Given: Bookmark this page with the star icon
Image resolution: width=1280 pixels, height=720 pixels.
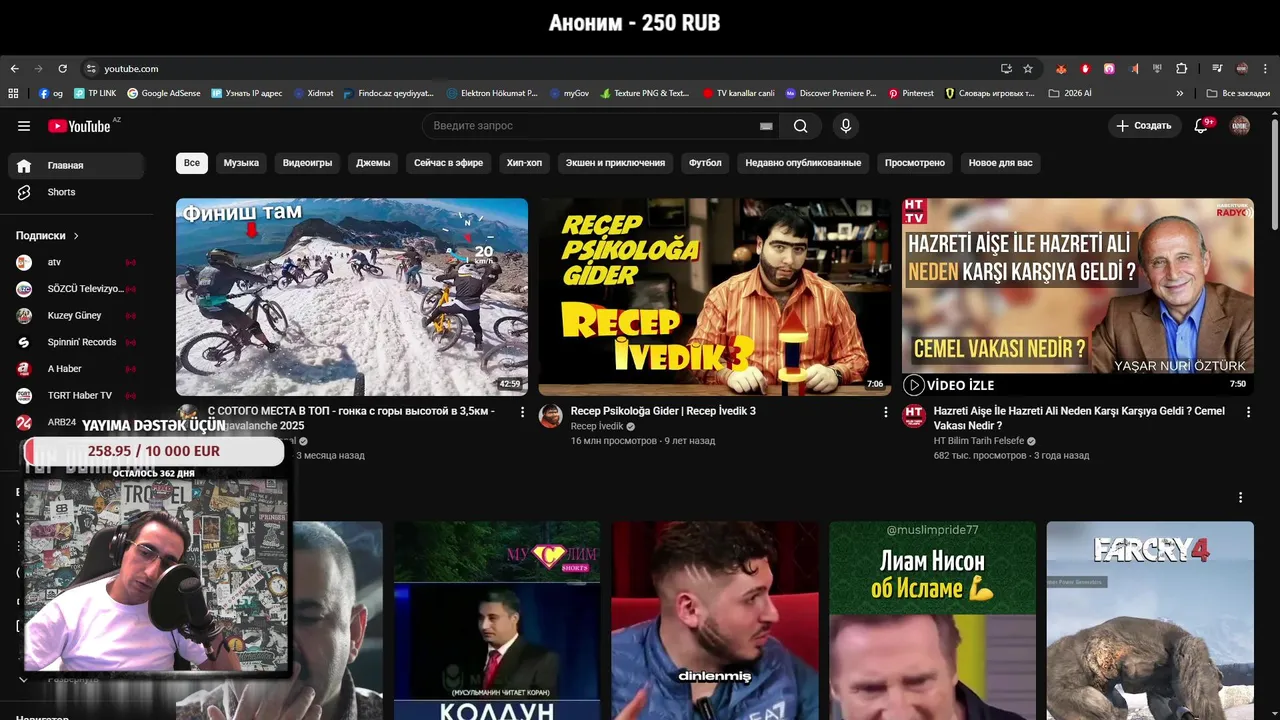Looking at the screenshot, I should coord(1028,69).
